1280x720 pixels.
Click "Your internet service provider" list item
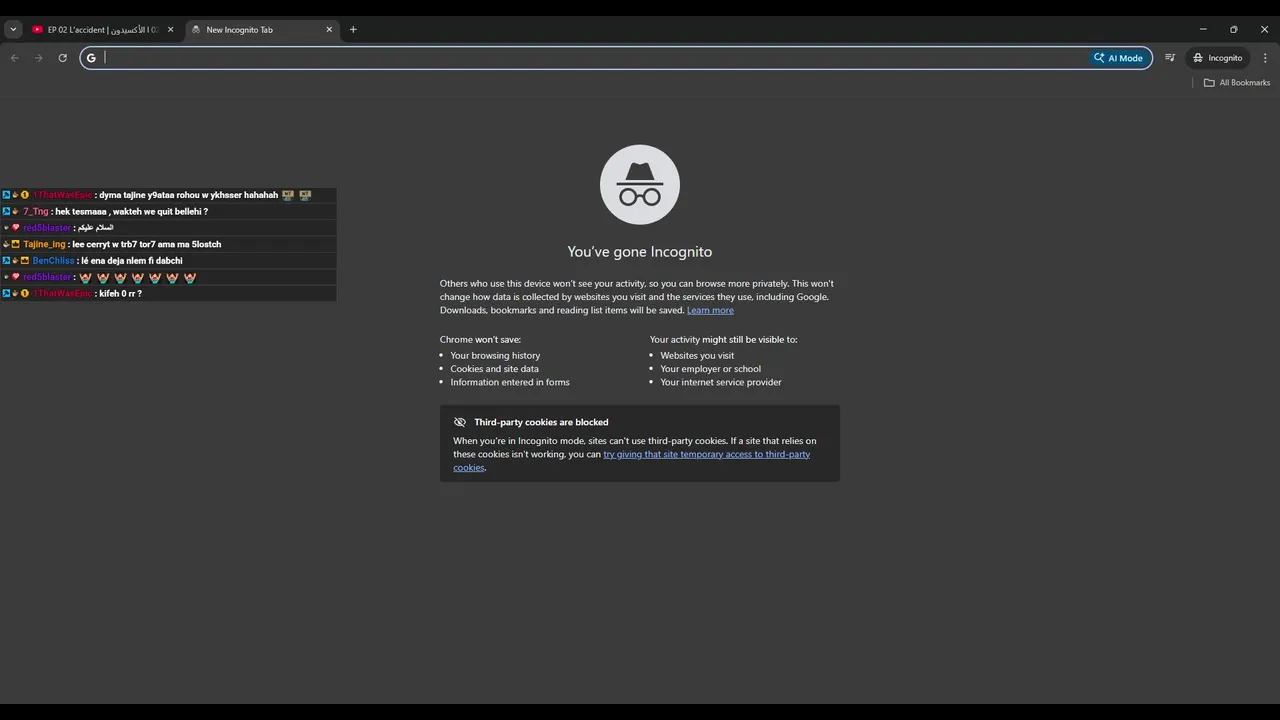pos(721,382)
